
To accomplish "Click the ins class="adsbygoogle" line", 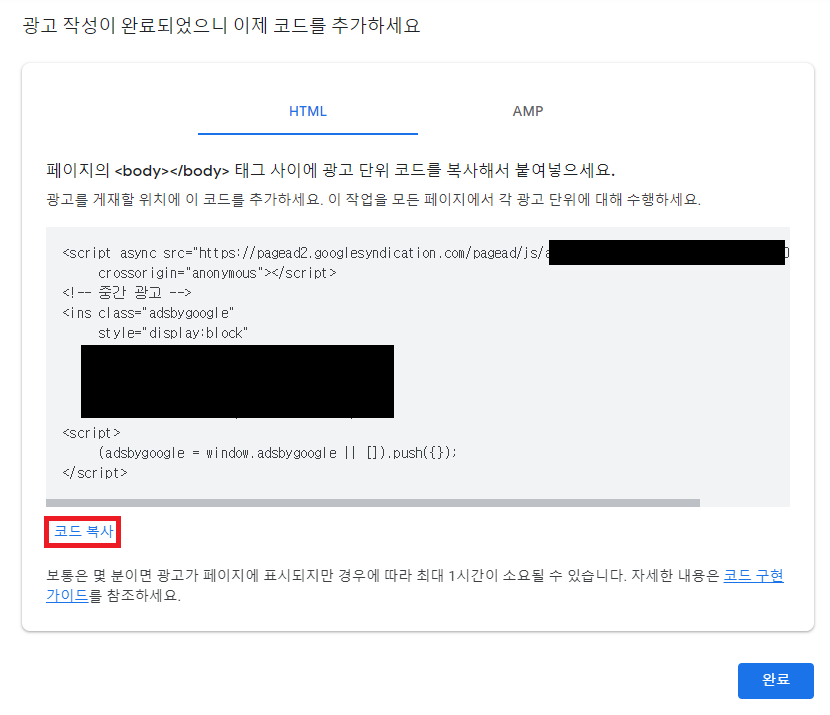I will pos(148,313).
